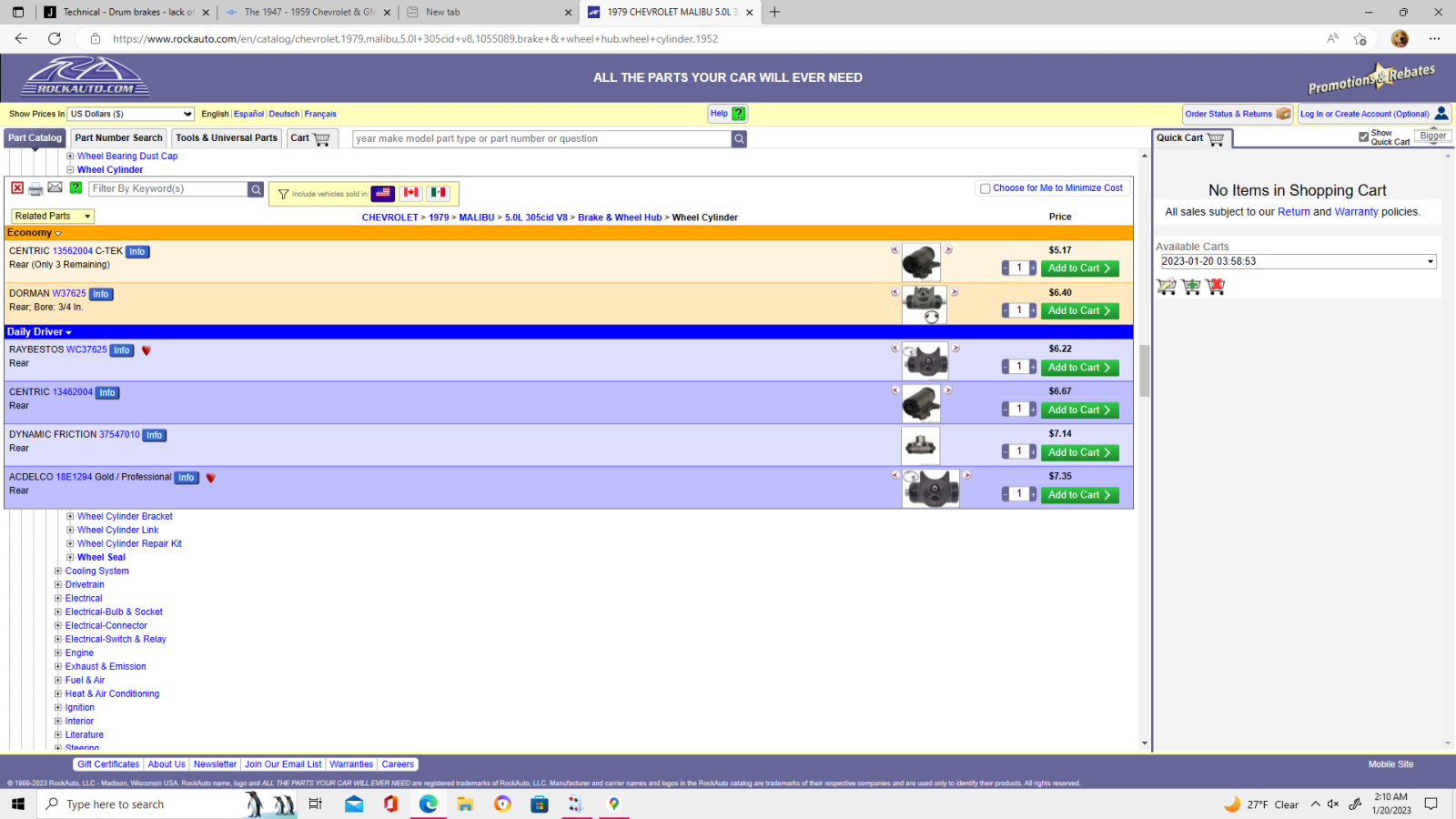Screen dimensions: 1456x819
Task: Show next image for ACDelco 18E1294
Action: point(967,475)
